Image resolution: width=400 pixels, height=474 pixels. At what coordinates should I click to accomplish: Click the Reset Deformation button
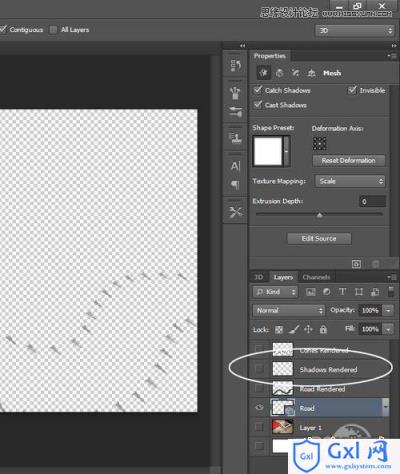[348, 160]
